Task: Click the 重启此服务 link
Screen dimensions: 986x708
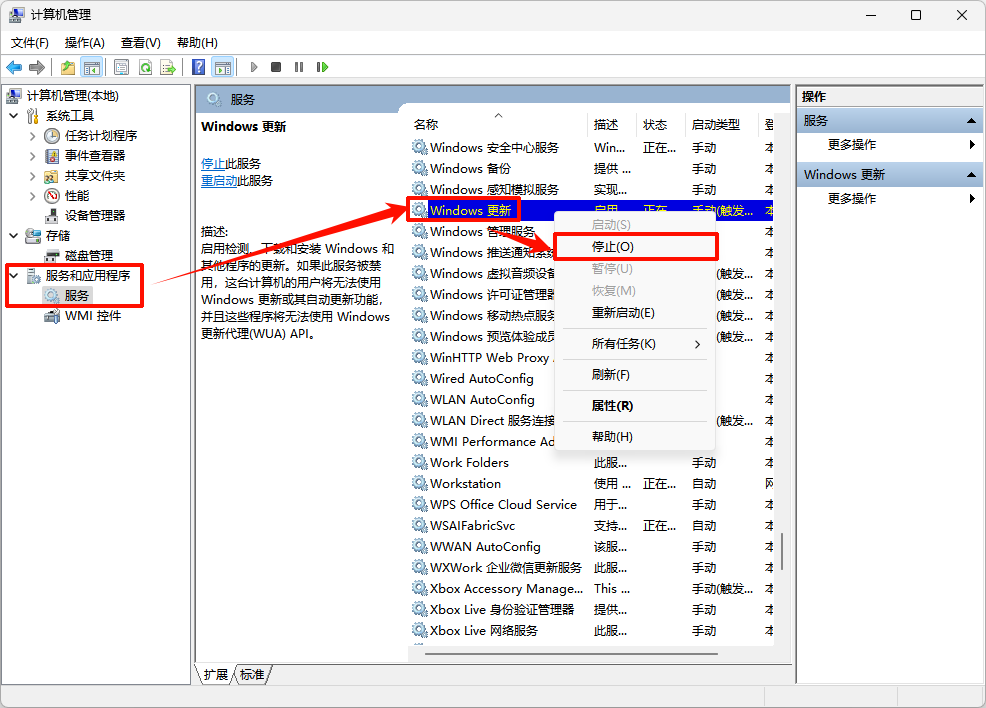Action: click(x=236, y=180)
